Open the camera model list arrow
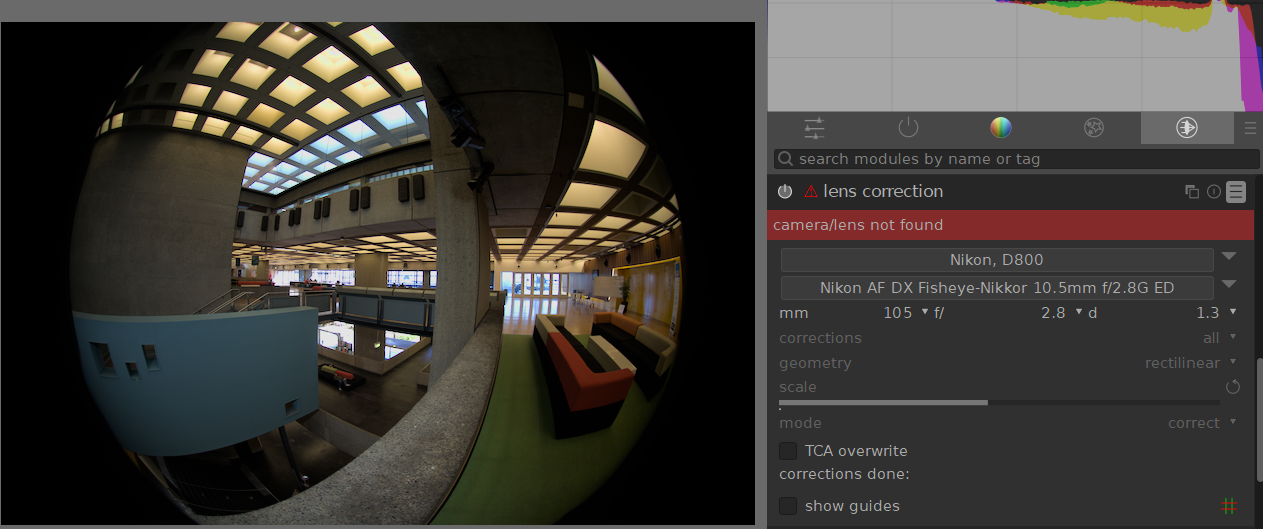Screen dimensions: 1263x529 click(1230, 257)
